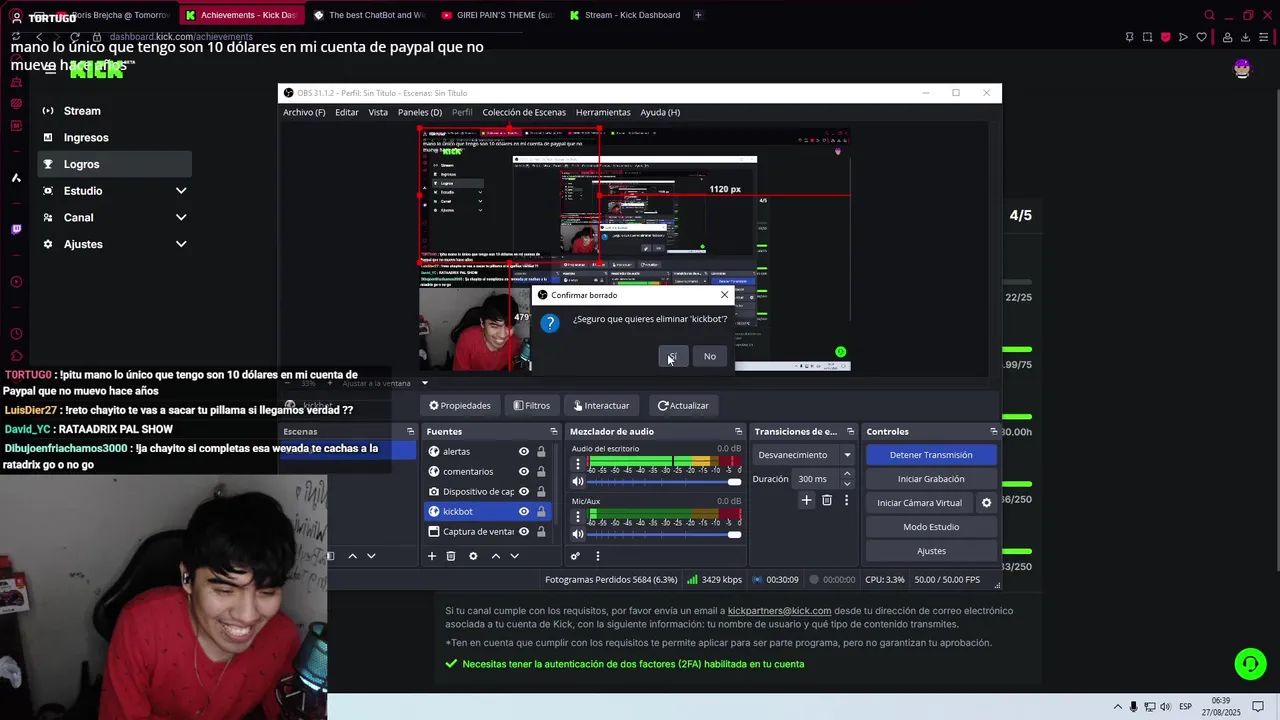Click Iniciar Grabación button
The image size is (1280, 720).
(x=931, y=479)
